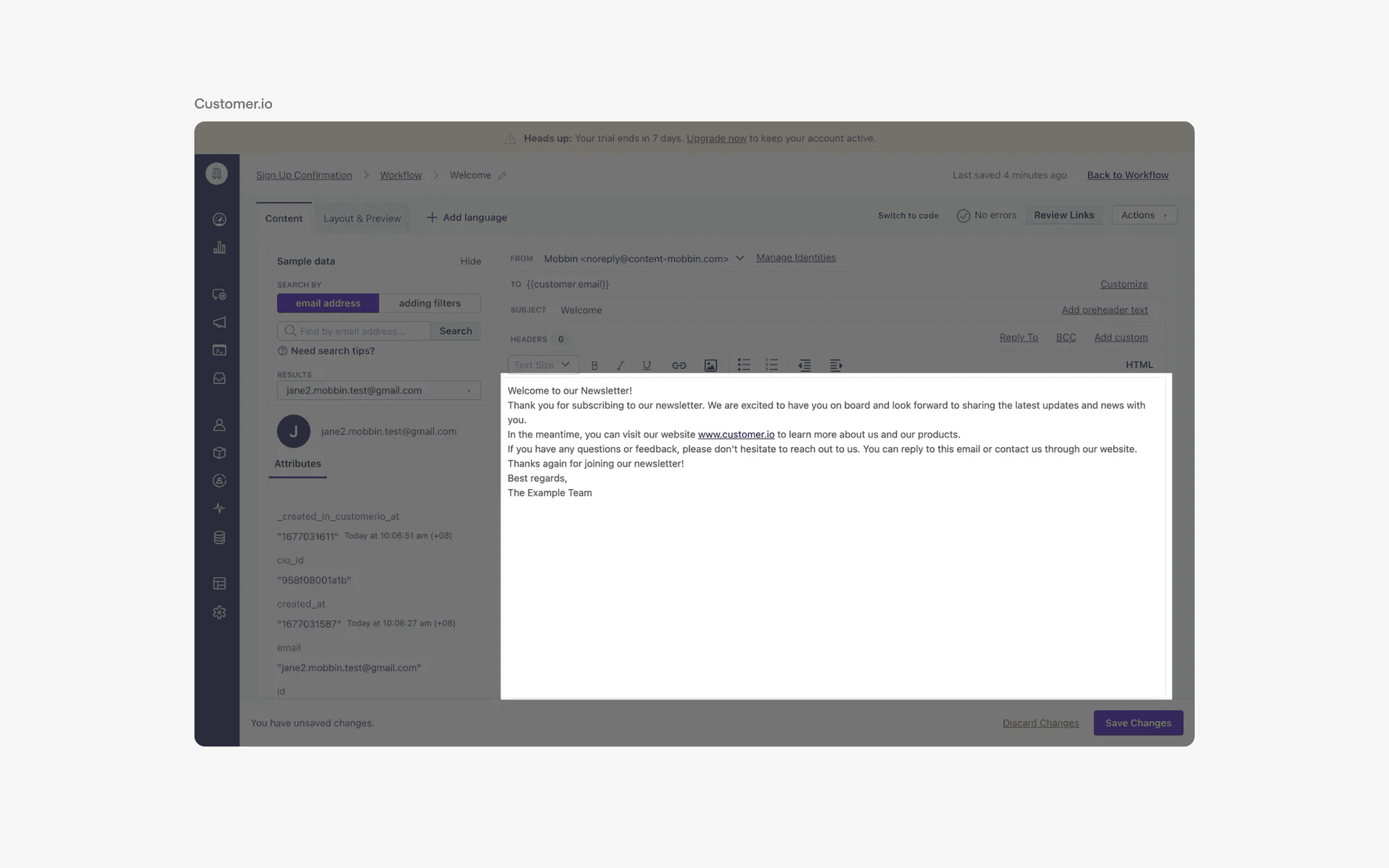Switch to Layout & Preview tab

pos(362,218)
